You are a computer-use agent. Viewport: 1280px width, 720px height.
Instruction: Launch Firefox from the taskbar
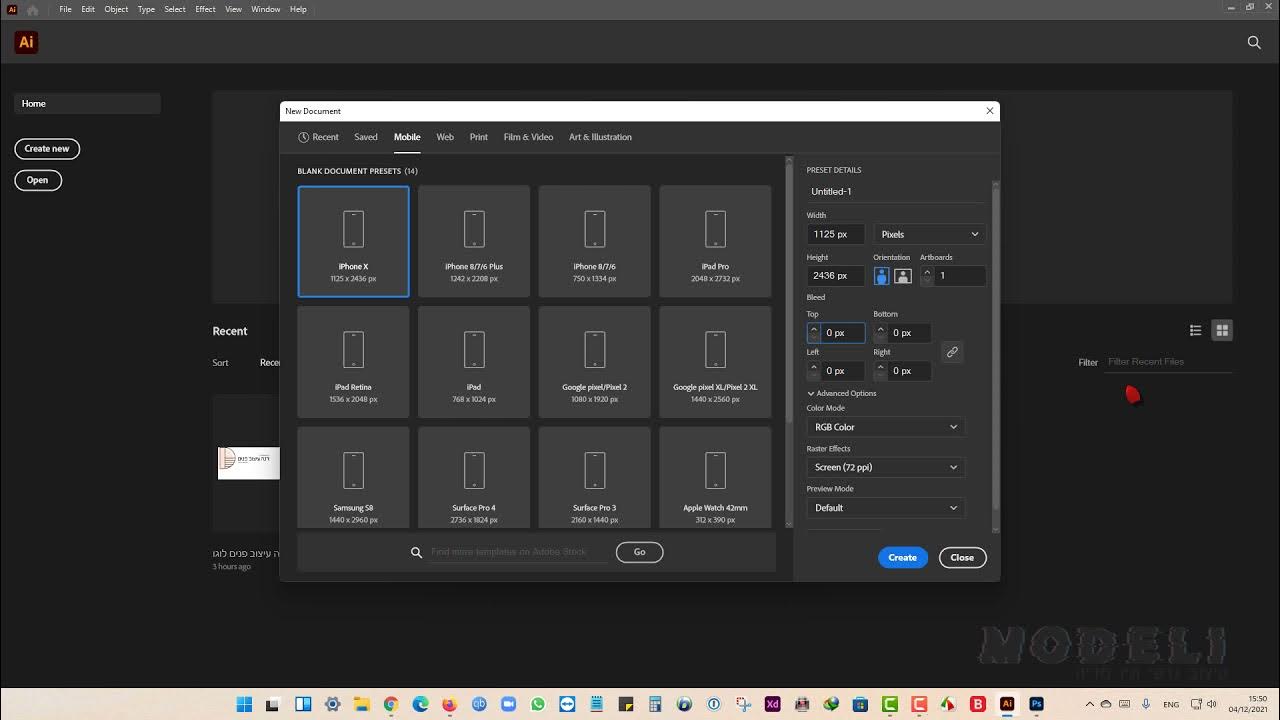click(x=449, y=704)
